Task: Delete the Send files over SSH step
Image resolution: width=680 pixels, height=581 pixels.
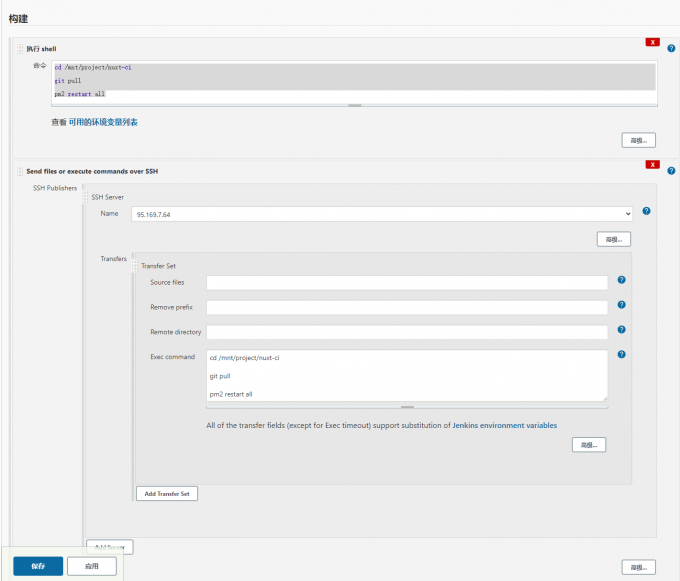Action: click(652, 164)
